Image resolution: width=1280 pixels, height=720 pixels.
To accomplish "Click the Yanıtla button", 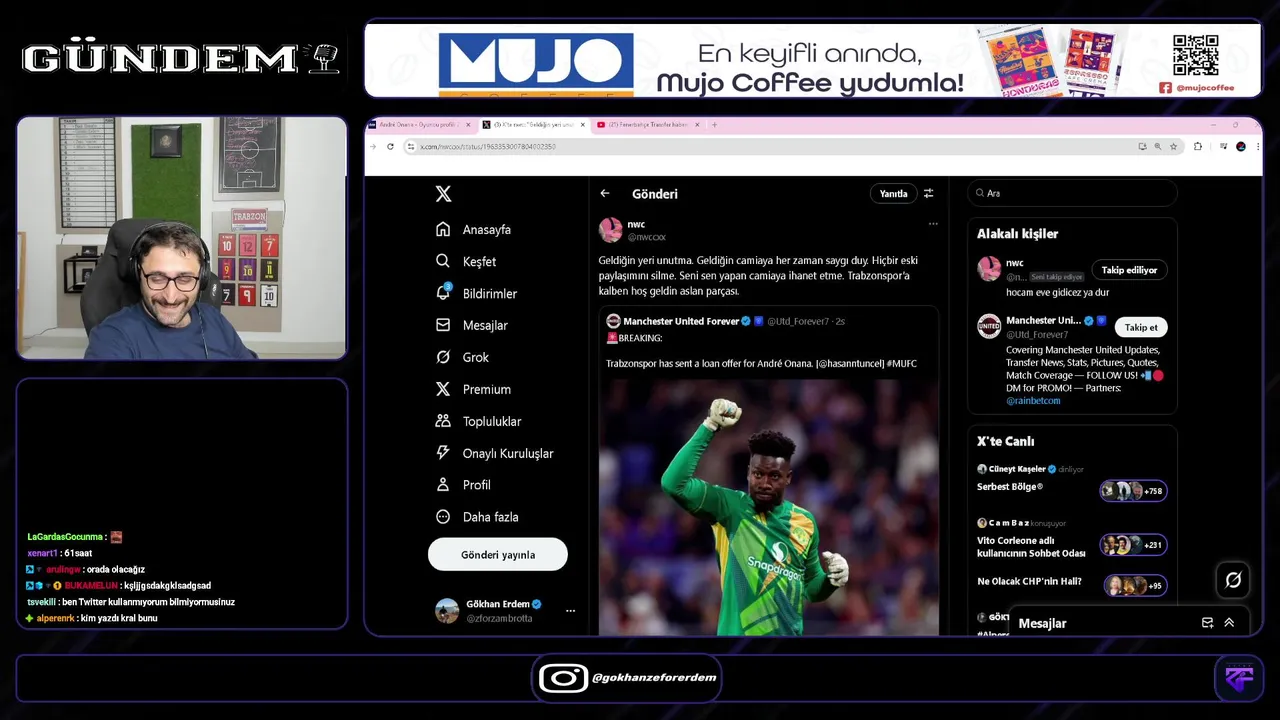I will pos(893,194).
